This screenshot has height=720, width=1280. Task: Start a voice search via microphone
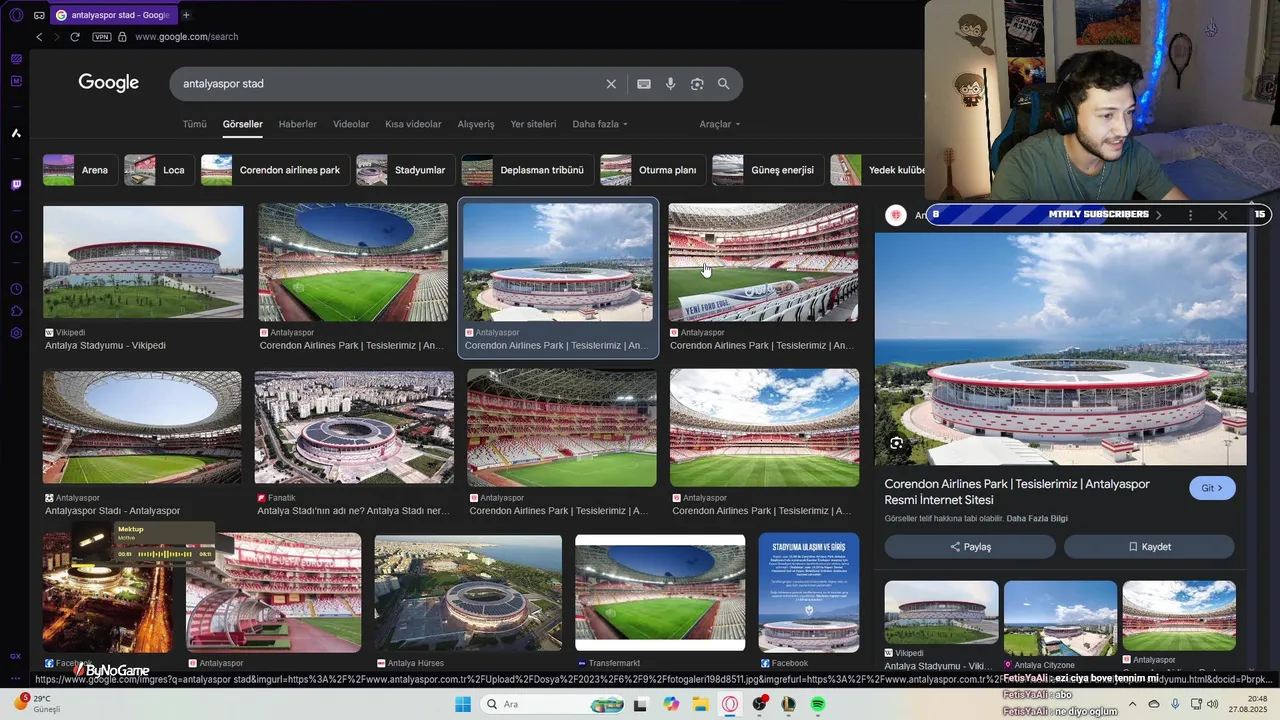pyautogui.click(x=670, y=84)
